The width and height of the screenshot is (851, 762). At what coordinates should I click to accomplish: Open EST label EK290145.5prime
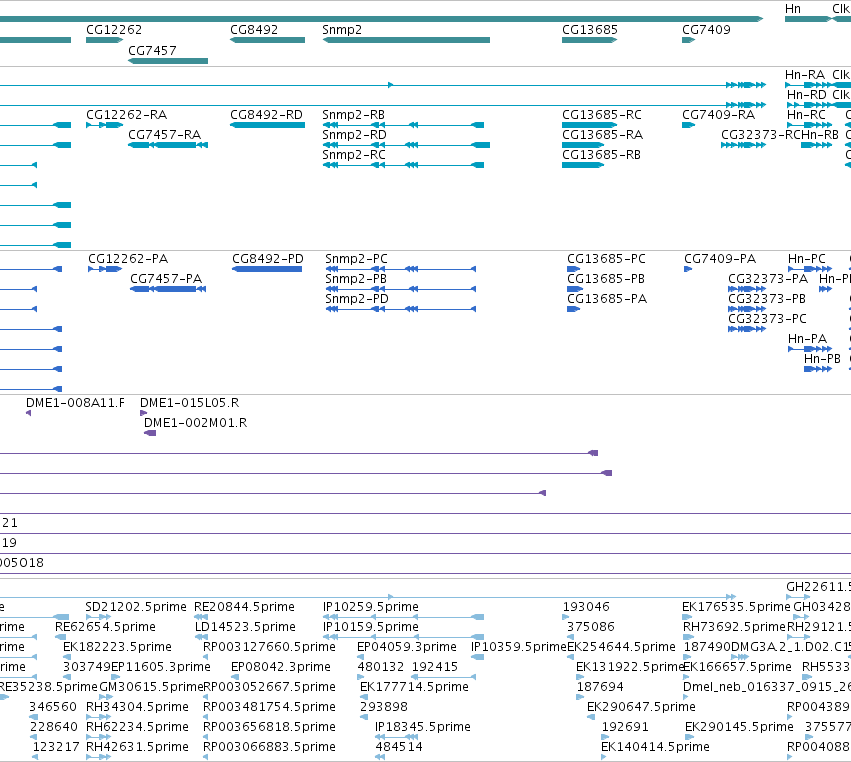739,727
